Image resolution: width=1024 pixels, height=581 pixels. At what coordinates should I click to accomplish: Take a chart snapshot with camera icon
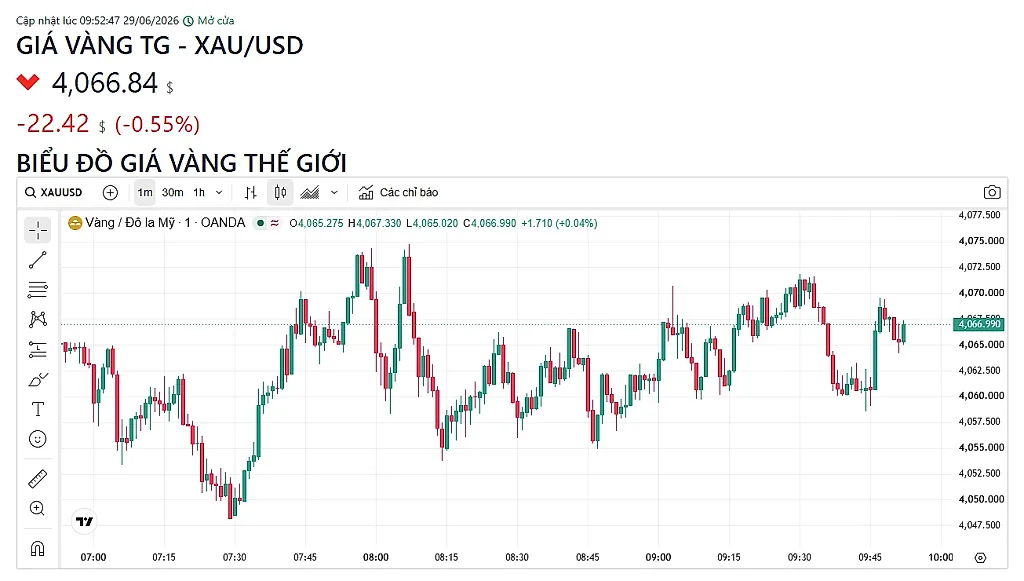tap(991, 193)
